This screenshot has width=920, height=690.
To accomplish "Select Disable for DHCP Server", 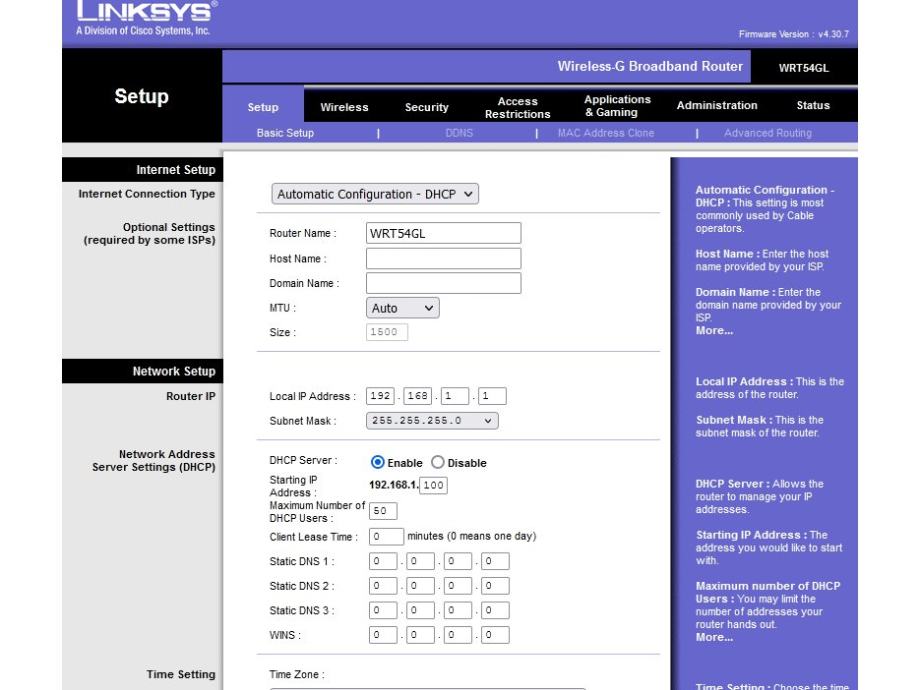I will coord(438,463).
